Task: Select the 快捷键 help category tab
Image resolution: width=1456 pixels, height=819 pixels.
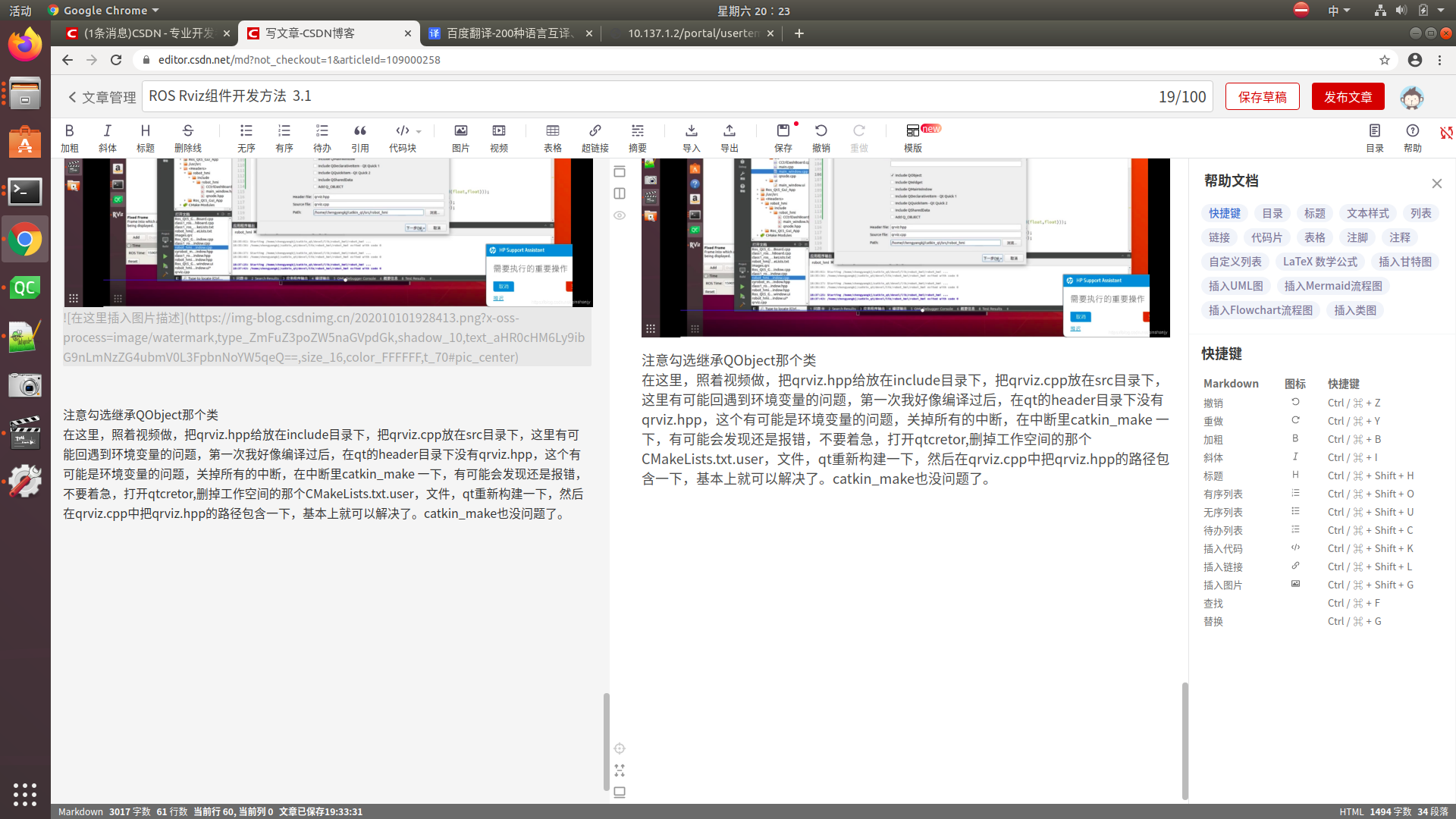Action: point(1224,214)
